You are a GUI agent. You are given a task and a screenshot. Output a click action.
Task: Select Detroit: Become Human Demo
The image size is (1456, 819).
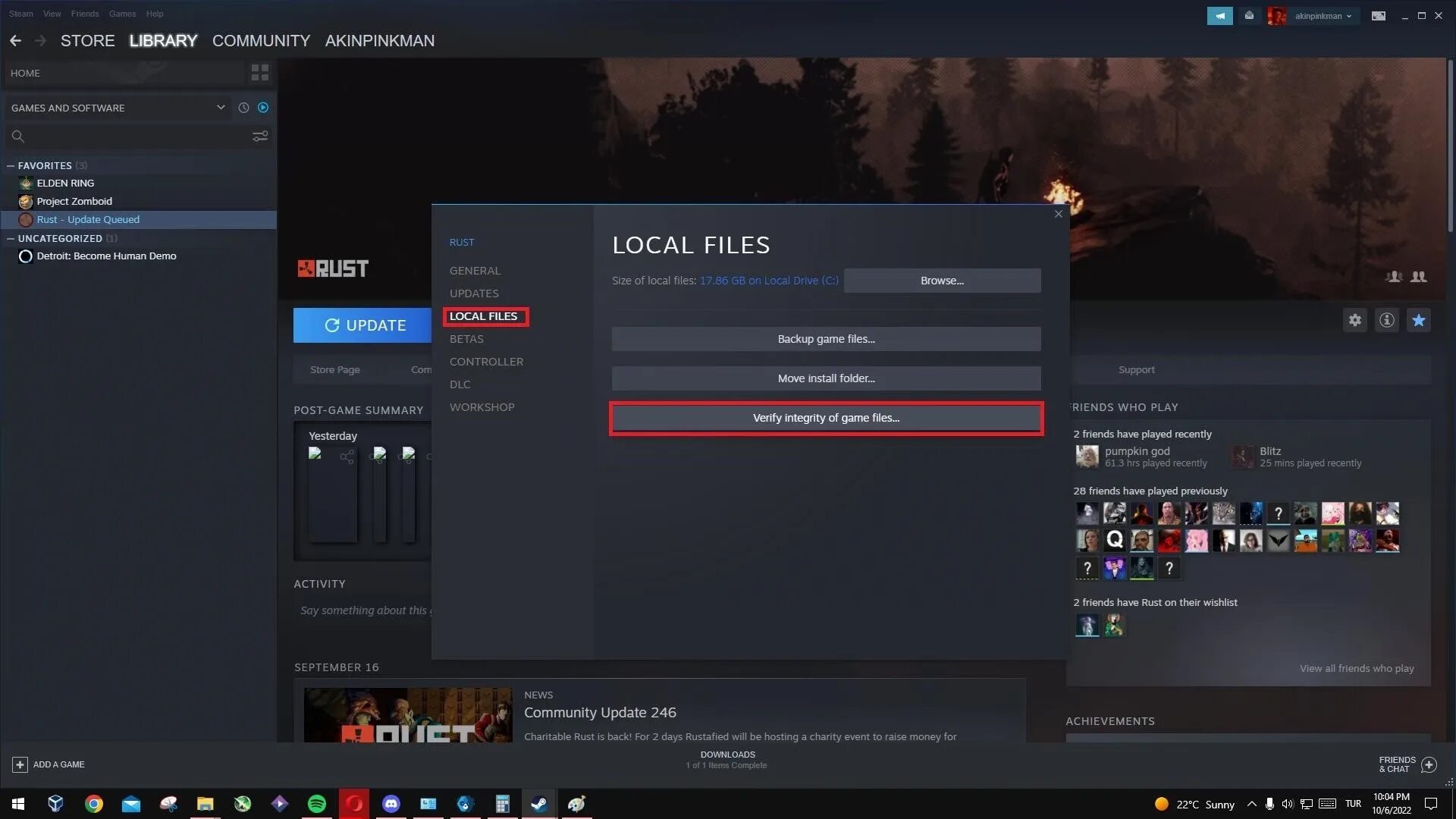pos(106,256)
